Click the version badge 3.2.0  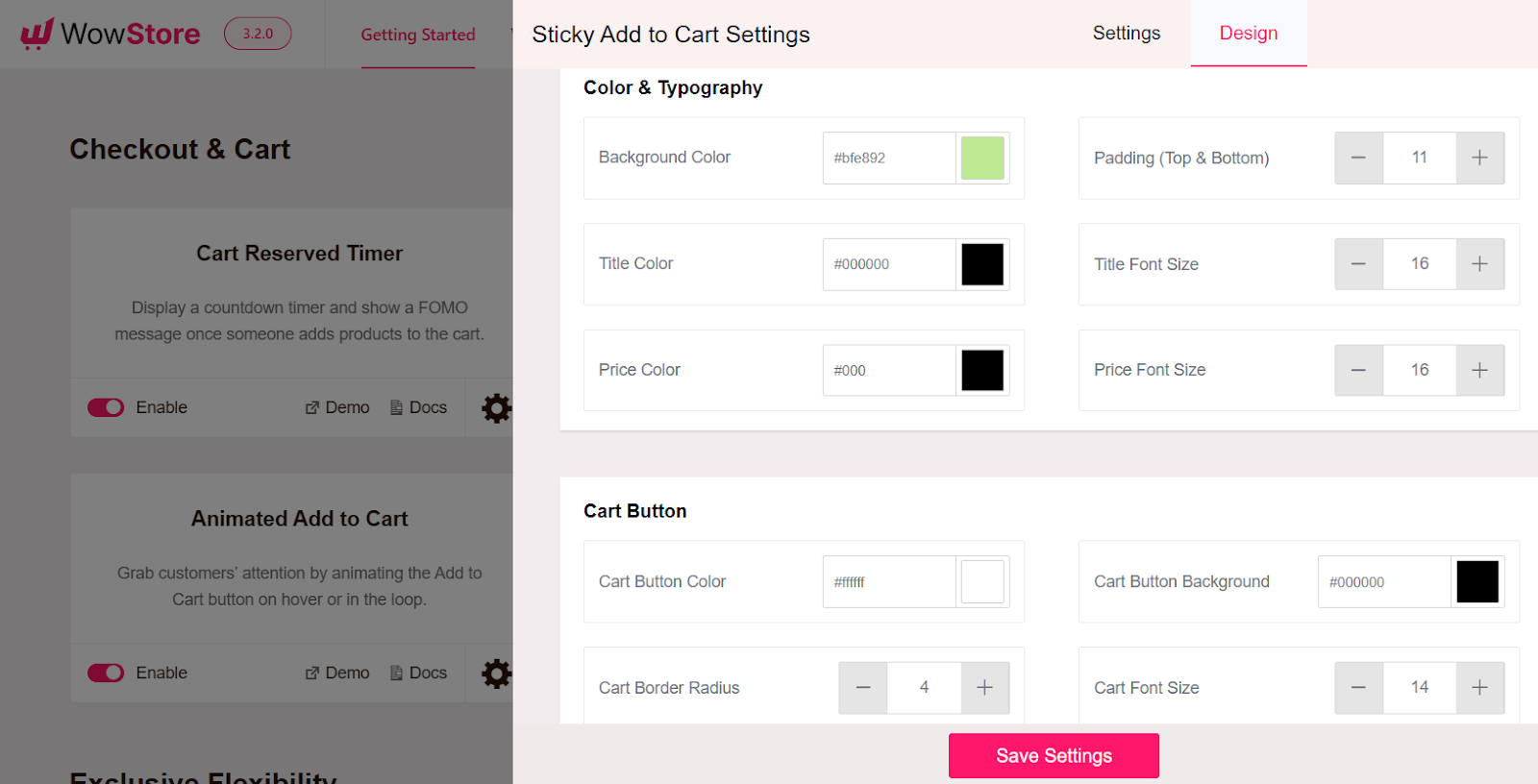(257, 32)
